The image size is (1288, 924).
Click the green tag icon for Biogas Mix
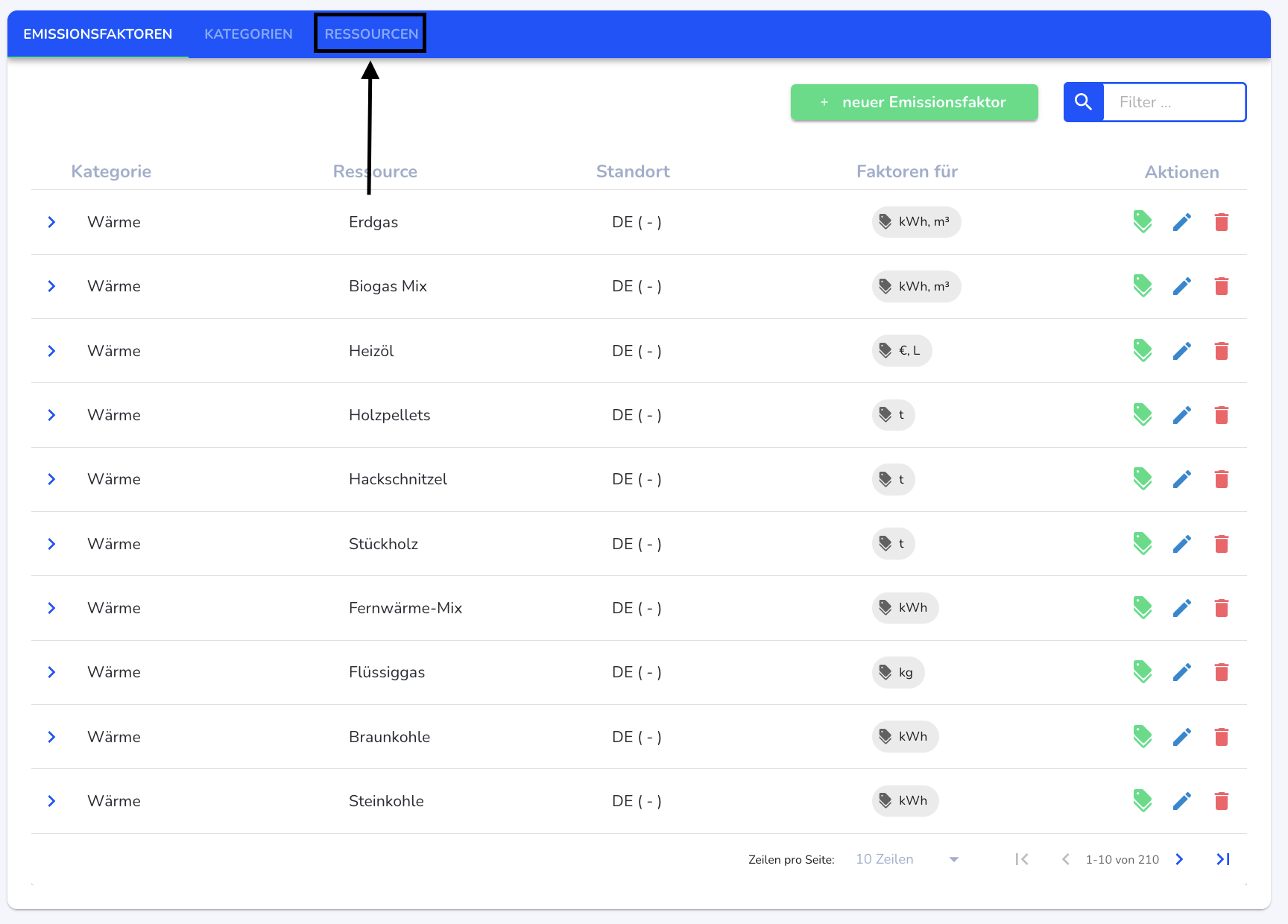[x=1142, y=286]
